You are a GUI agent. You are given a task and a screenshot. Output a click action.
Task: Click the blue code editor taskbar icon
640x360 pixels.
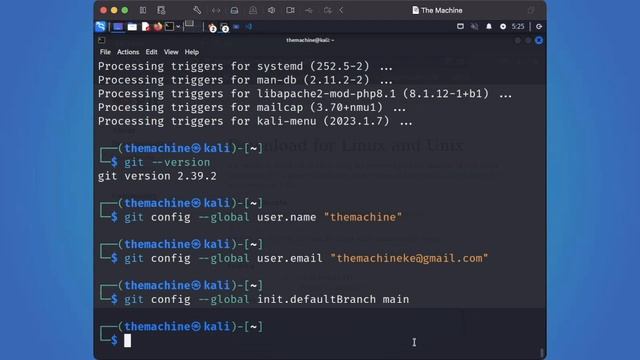249,27
